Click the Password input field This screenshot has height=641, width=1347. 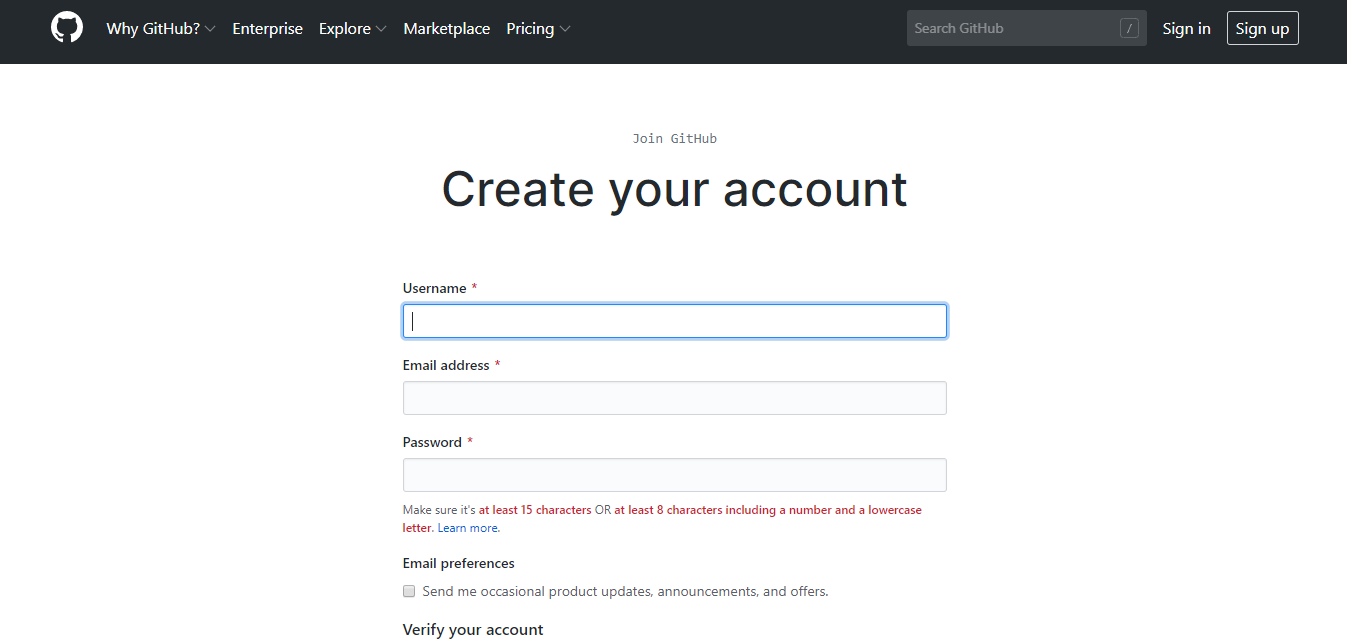[675, 475]
